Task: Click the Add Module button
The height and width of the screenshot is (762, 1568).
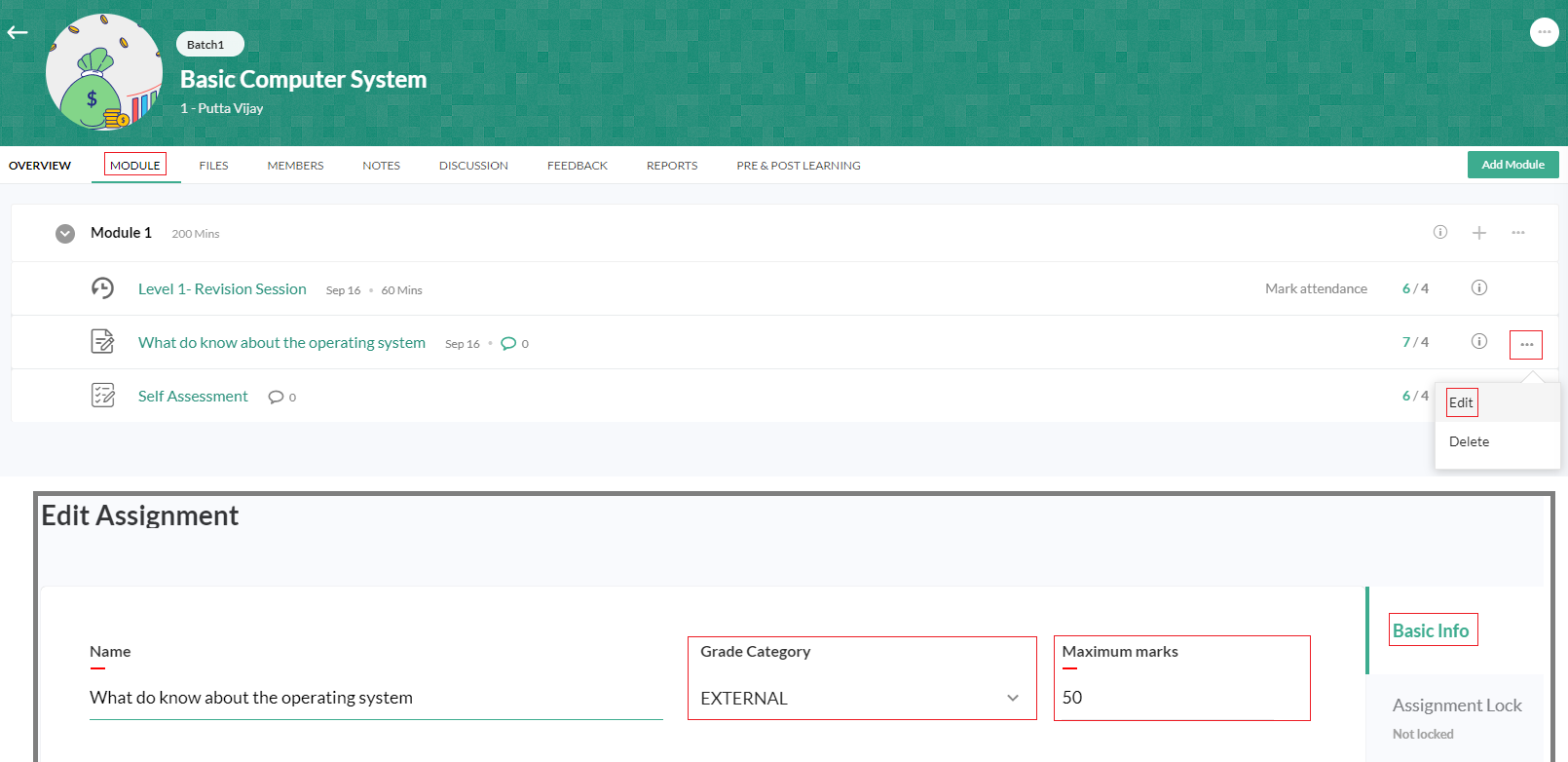Action: click(1512, 165)
